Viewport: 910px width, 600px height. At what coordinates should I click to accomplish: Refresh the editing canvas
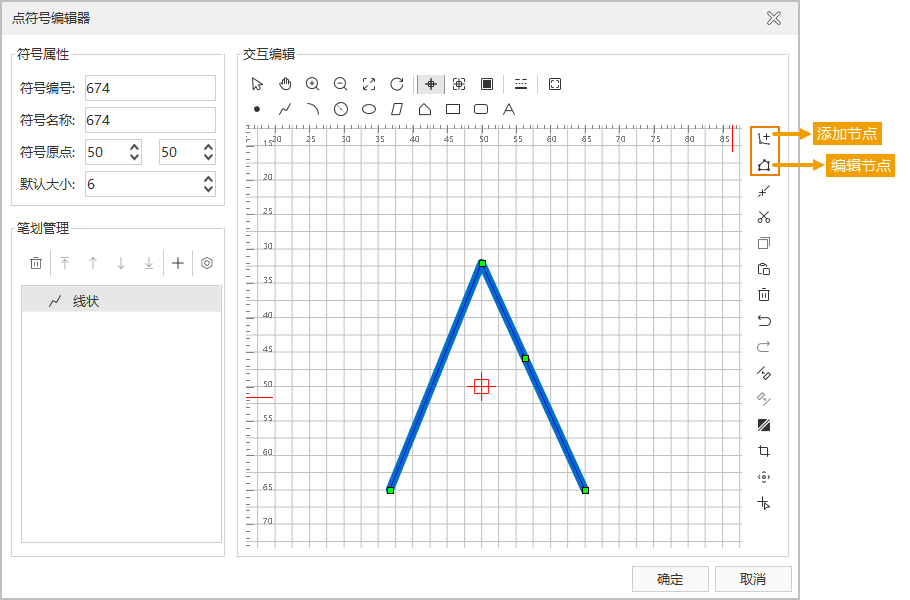[397, 84]
